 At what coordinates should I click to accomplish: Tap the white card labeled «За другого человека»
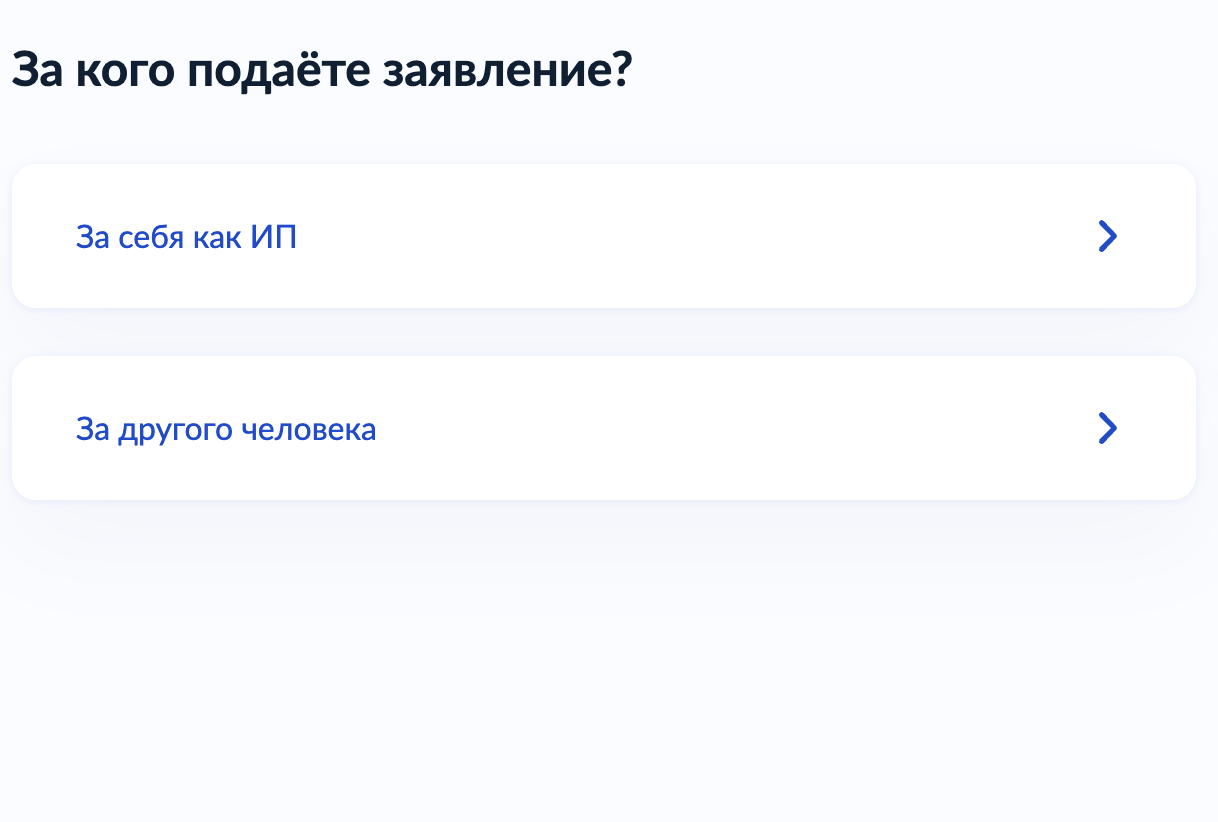click(x=603, y=428)
